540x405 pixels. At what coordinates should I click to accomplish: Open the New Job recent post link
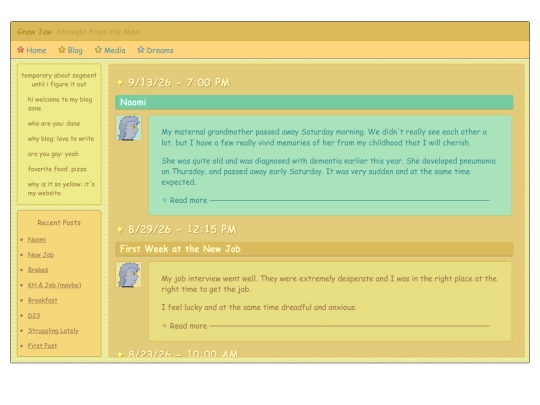click(41, 255)
